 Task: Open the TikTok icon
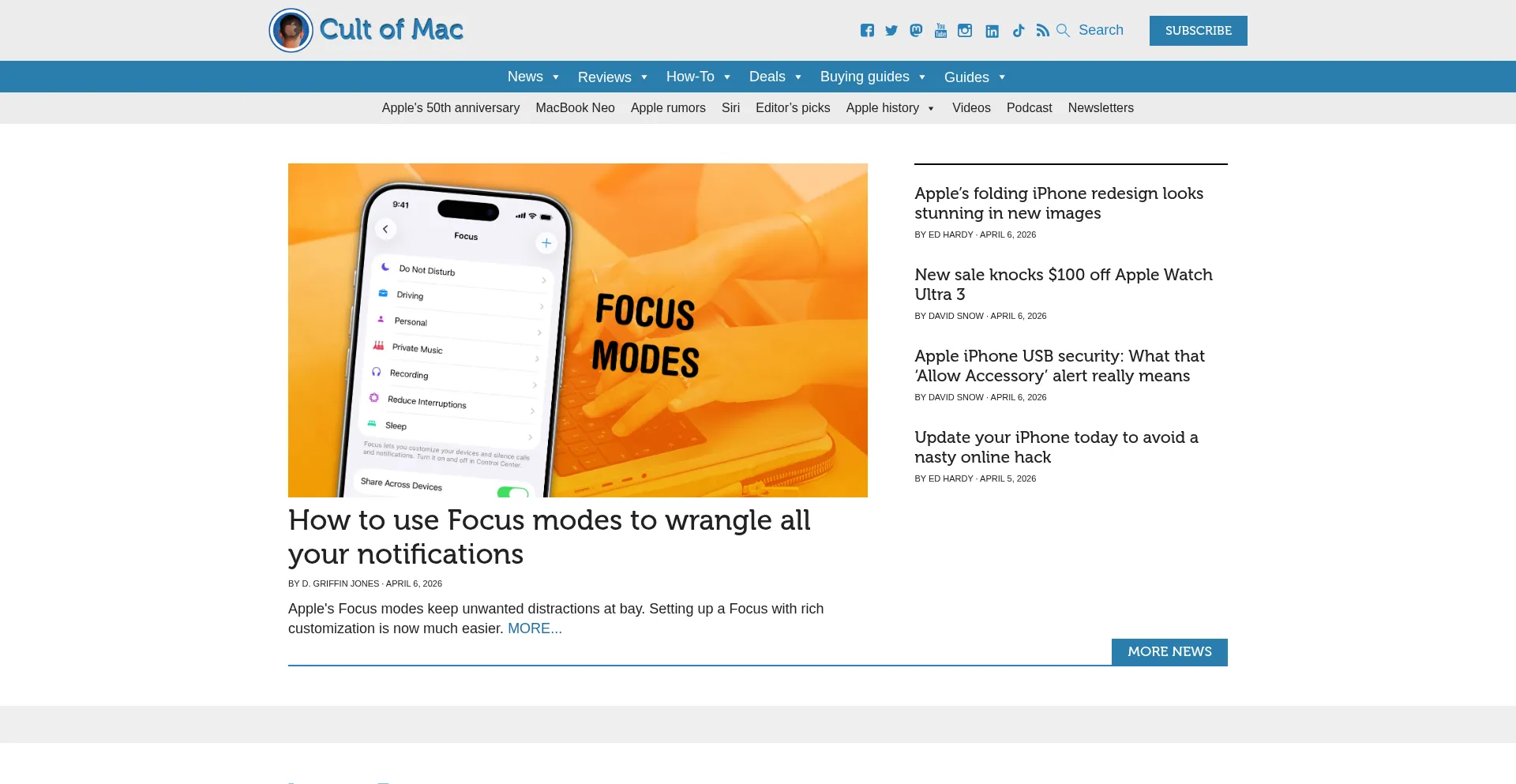[1019, 31]
